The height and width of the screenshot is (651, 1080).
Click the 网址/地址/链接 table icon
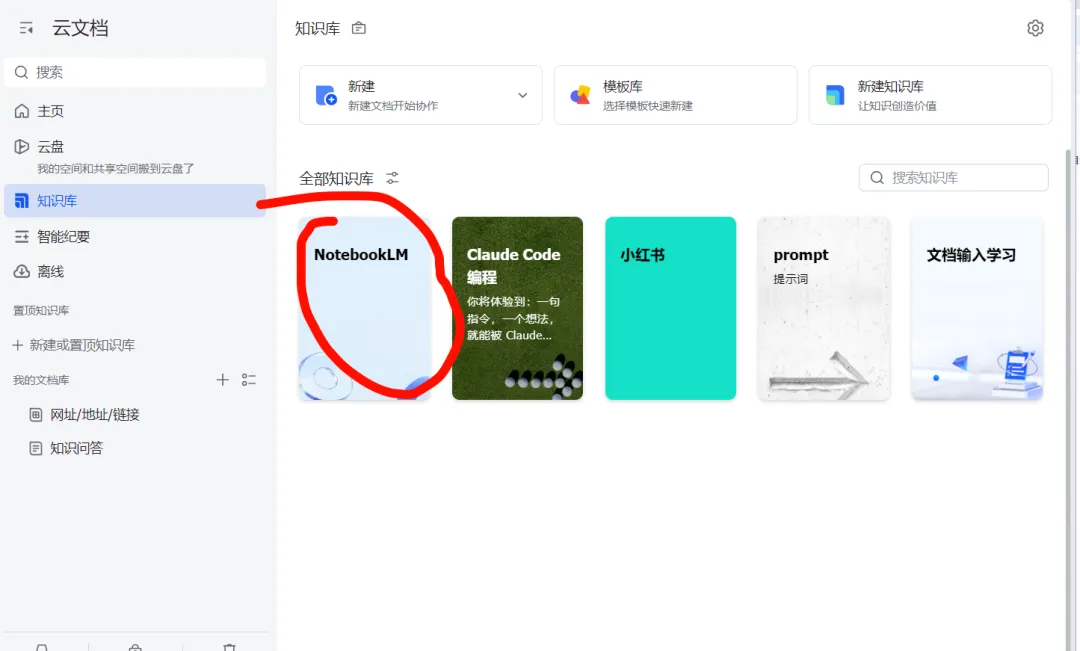36,415
